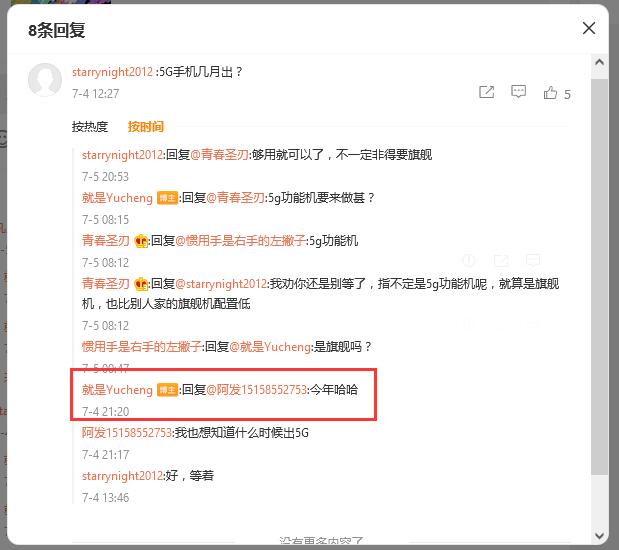619x550 pixels.
Task: Select timestamp 7-5 20:53
Action: pos(105,176)
